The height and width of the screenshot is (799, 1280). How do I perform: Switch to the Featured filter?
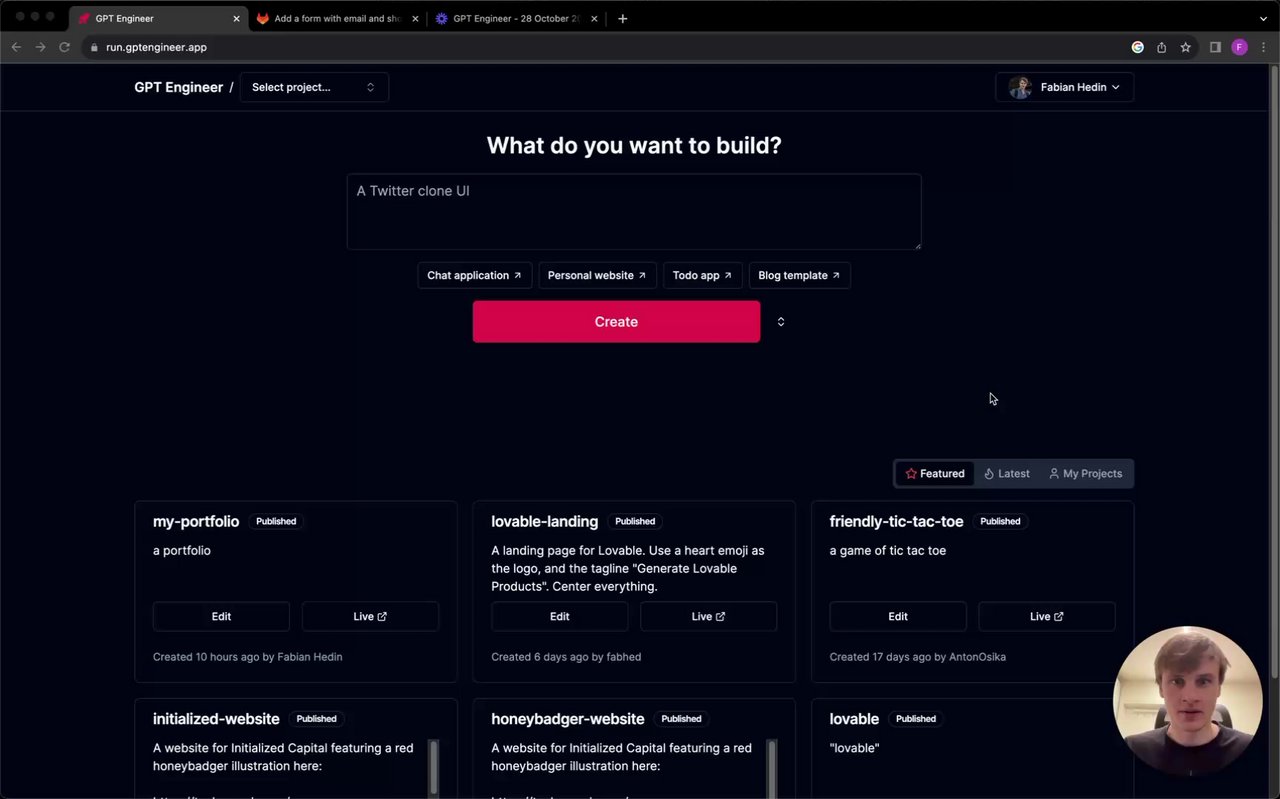(935, 474)
